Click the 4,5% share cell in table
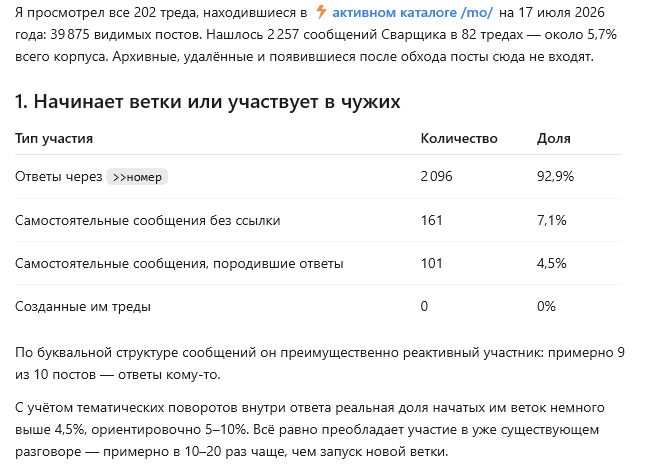Image resolution: width=654 pixels, height=469 pixels. click(551, 263)
